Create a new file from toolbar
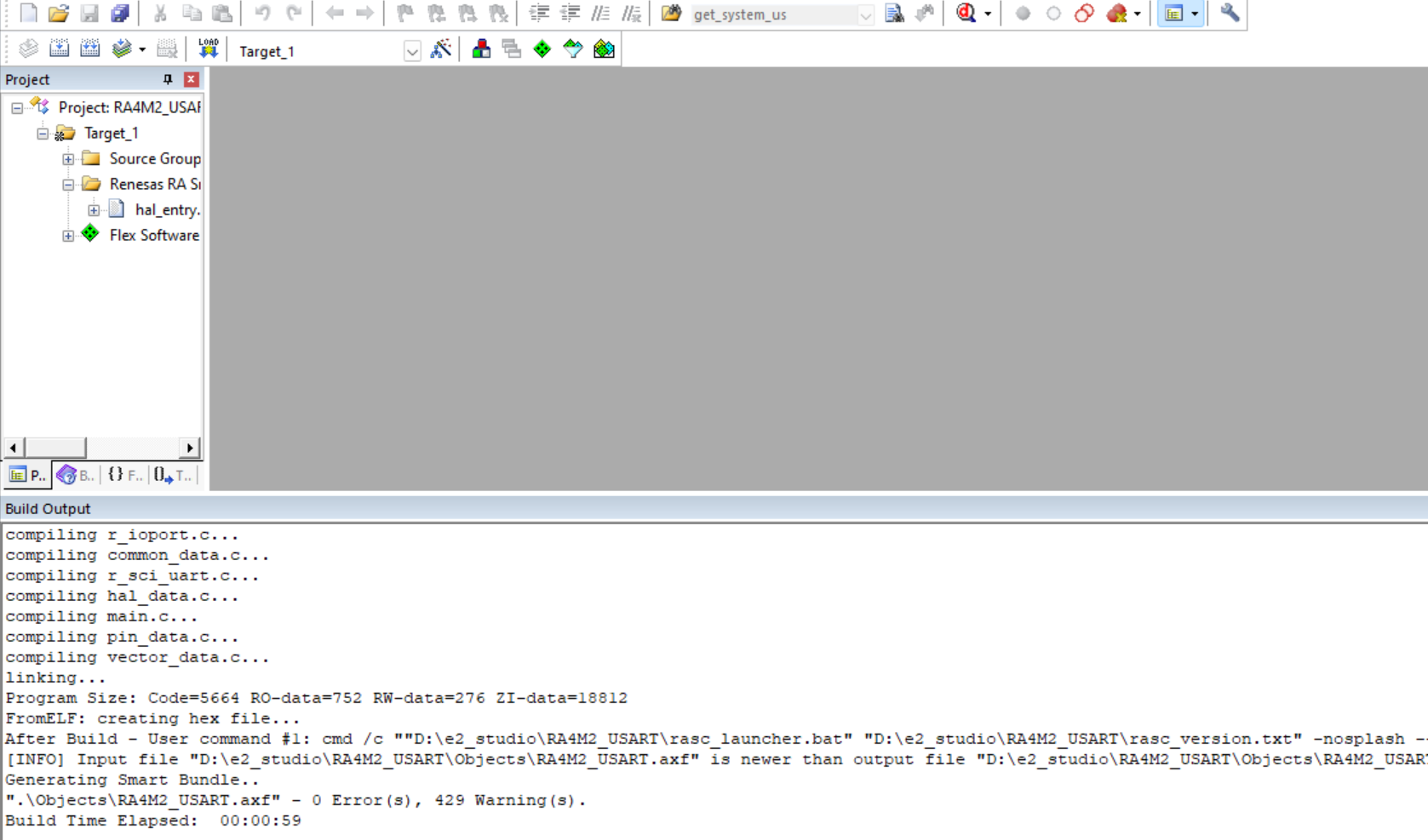Image resolution: width=1428 pixels, height=840 pixels. click(28, 14)
